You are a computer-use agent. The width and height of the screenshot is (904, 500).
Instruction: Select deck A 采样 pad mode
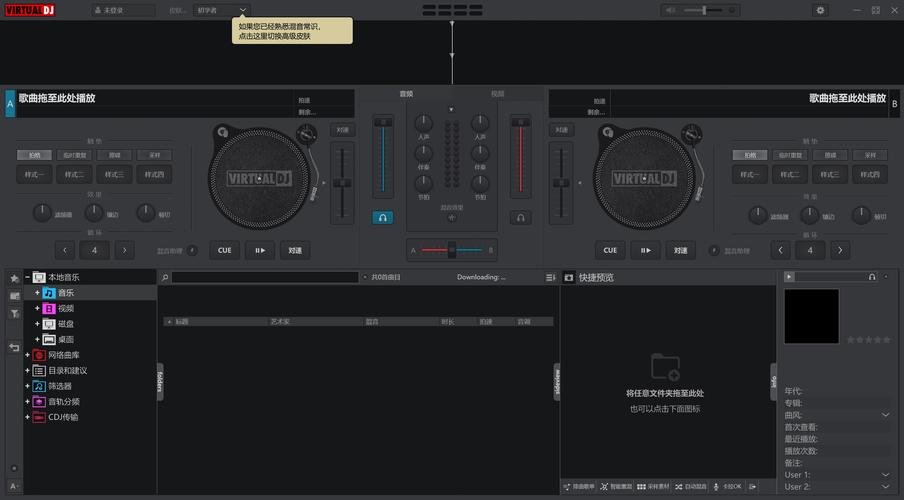click(155, 155)
